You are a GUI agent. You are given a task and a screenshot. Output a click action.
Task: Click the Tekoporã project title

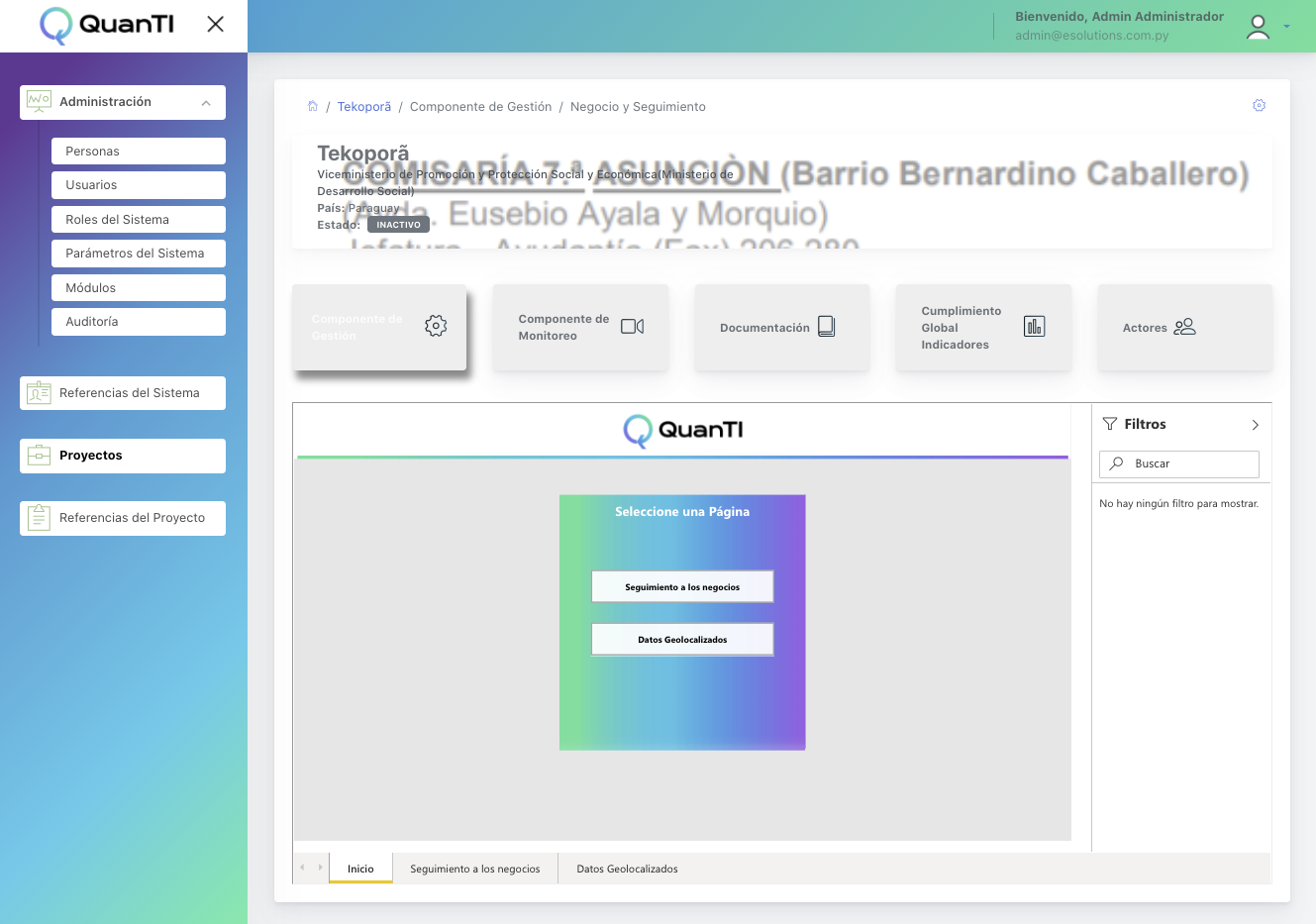coord(363,154)
